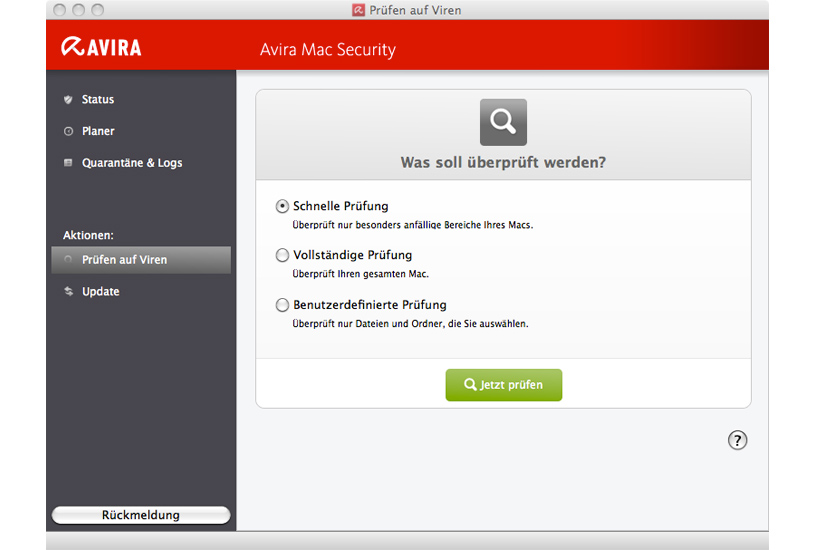The image size is (815, 550).
Task: Click the Planer clock icon
Action: [68, 131]
